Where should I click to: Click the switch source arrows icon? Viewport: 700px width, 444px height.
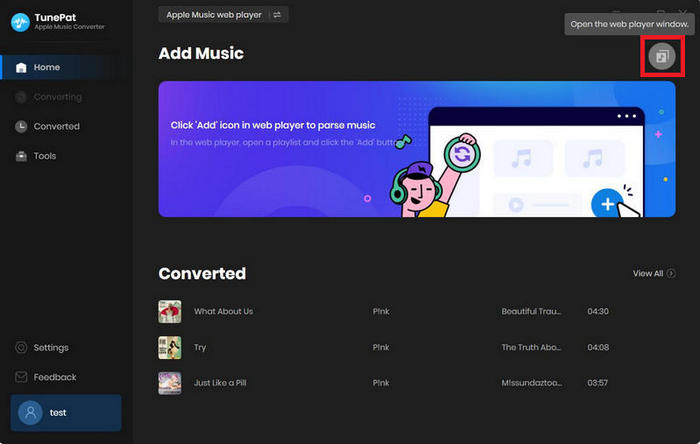pyautogui.click(x=277, y=15)
